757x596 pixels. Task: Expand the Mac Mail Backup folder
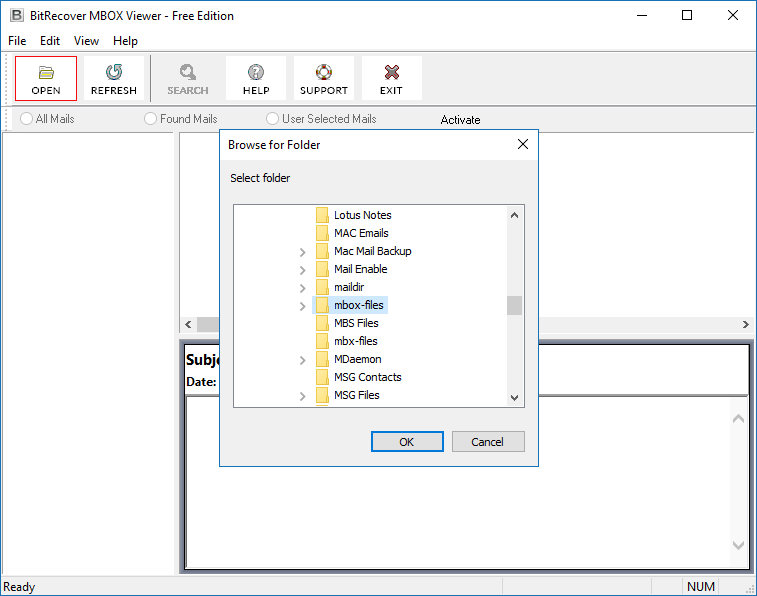[x=303, y=252]
